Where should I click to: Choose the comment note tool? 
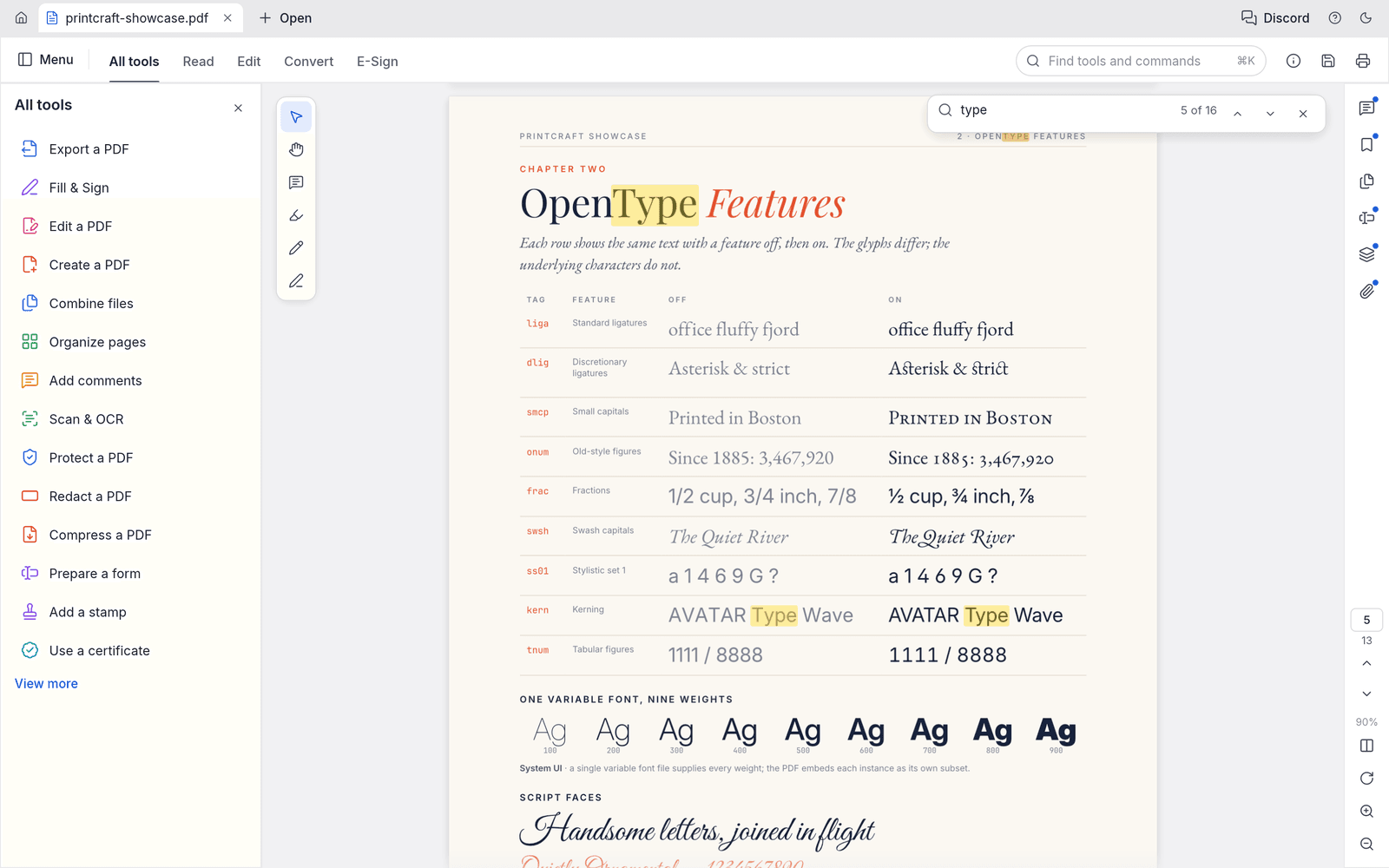296,183
